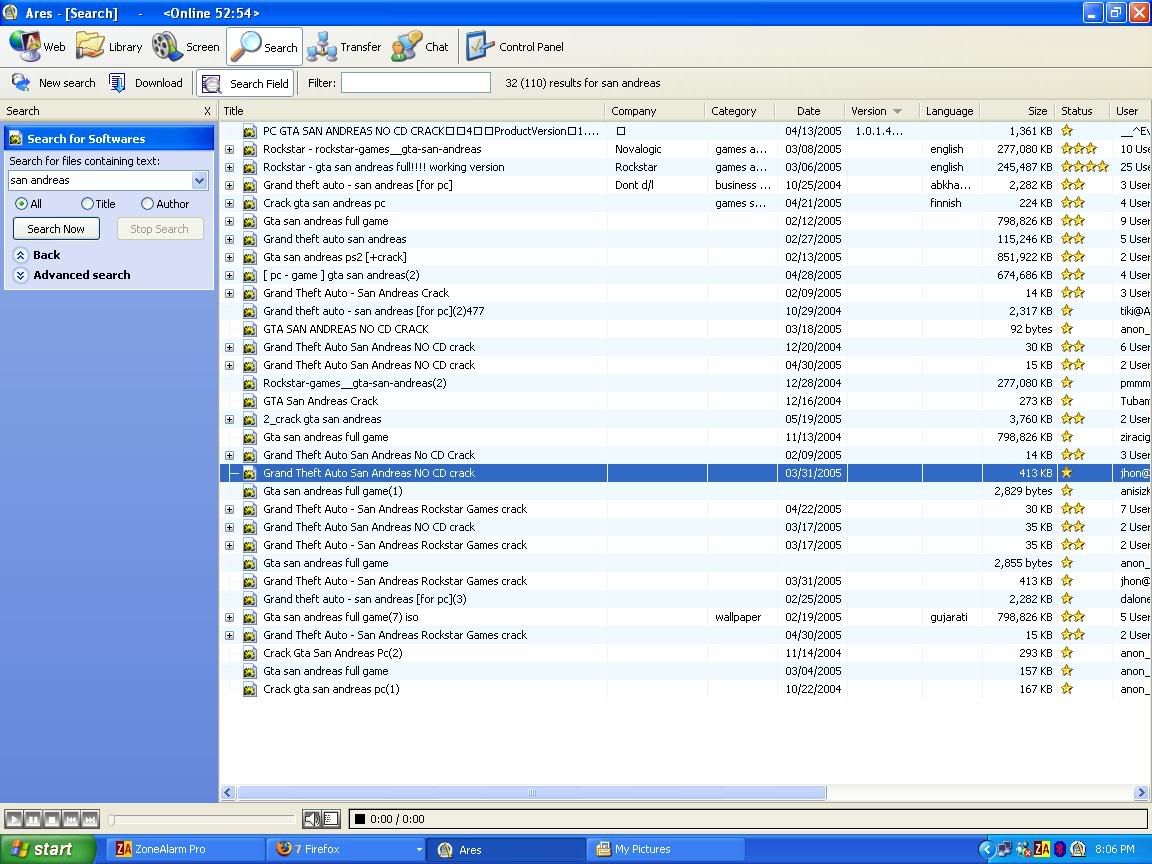Click the Previous track button
This screenshot has width=1152, height=864.
coord(71,818)
